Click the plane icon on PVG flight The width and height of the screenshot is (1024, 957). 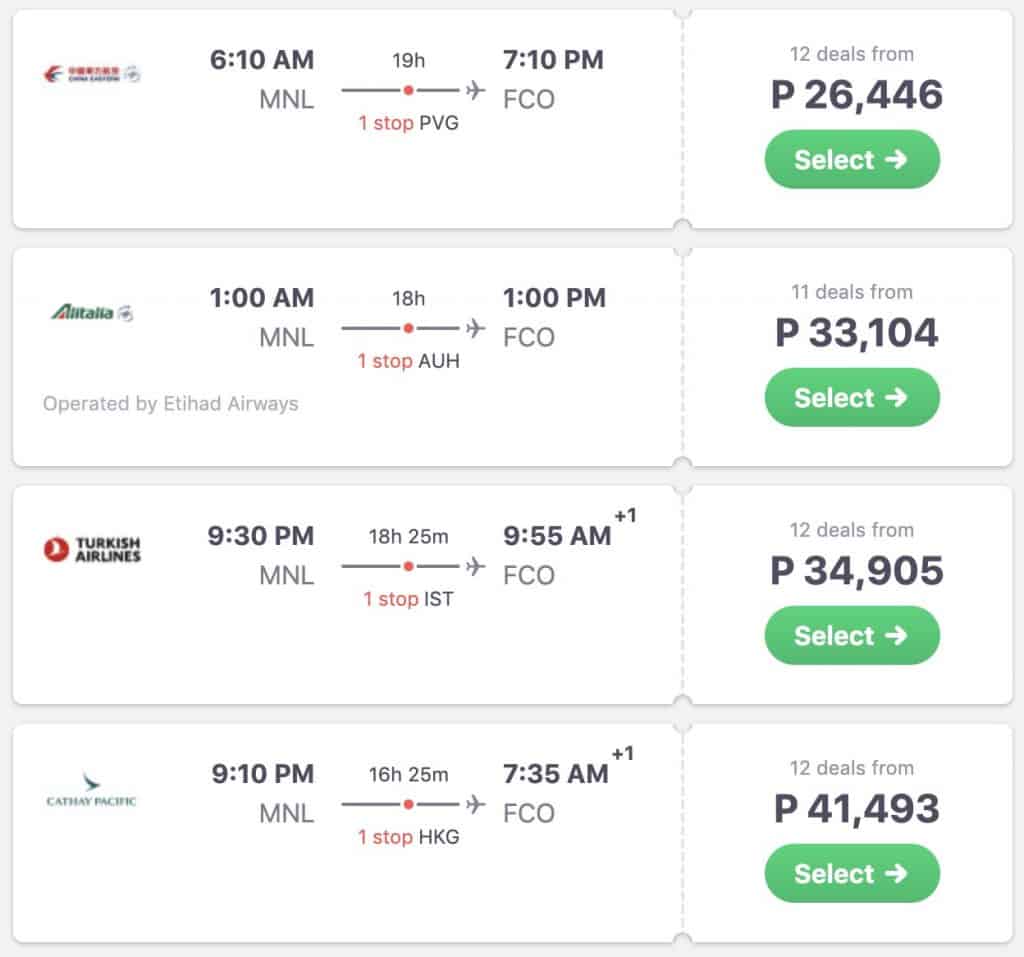pyautogui.click(x=475, y=90)
